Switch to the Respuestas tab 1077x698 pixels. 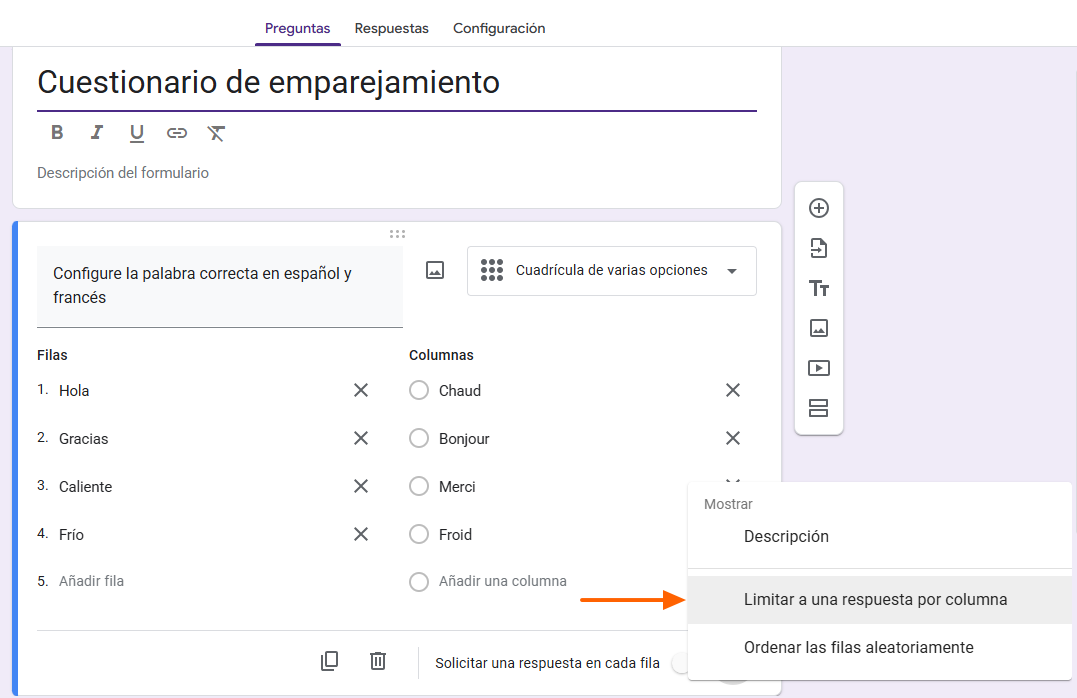[391, 28]
